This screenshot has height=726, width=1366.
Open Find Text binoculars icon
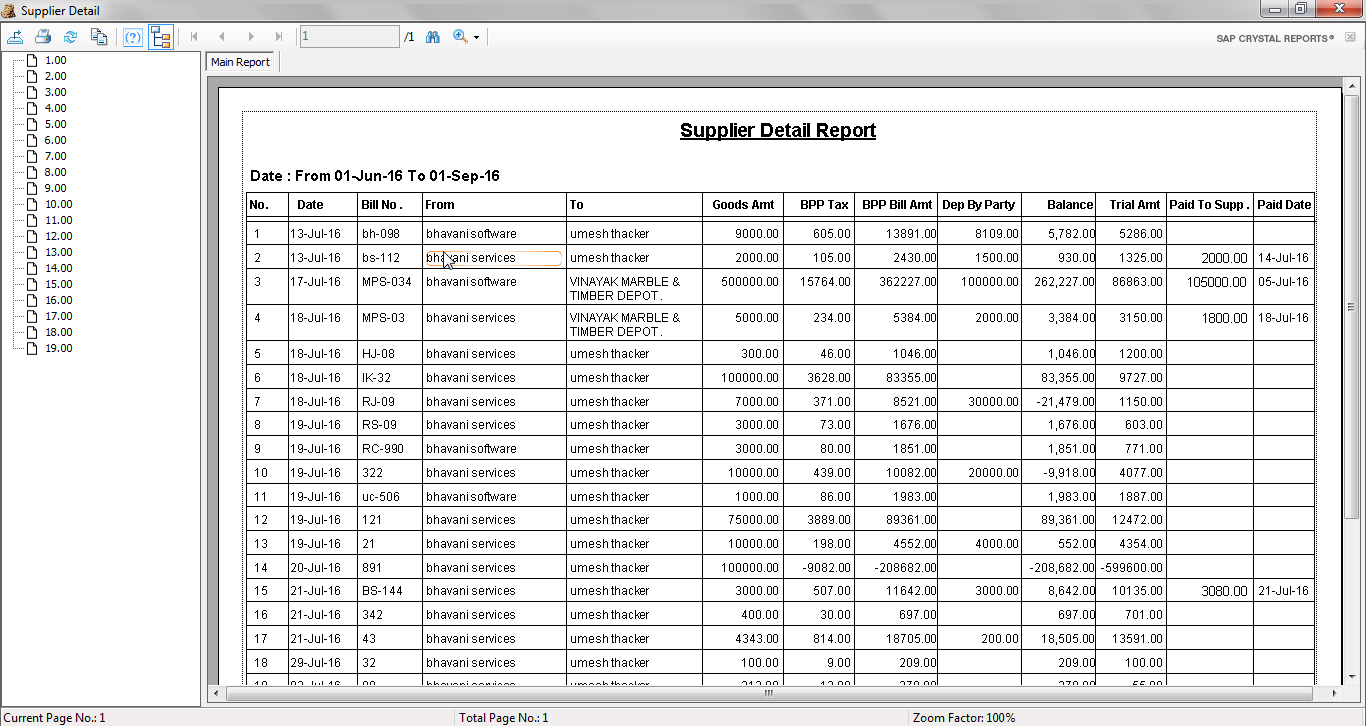[433, 37]
